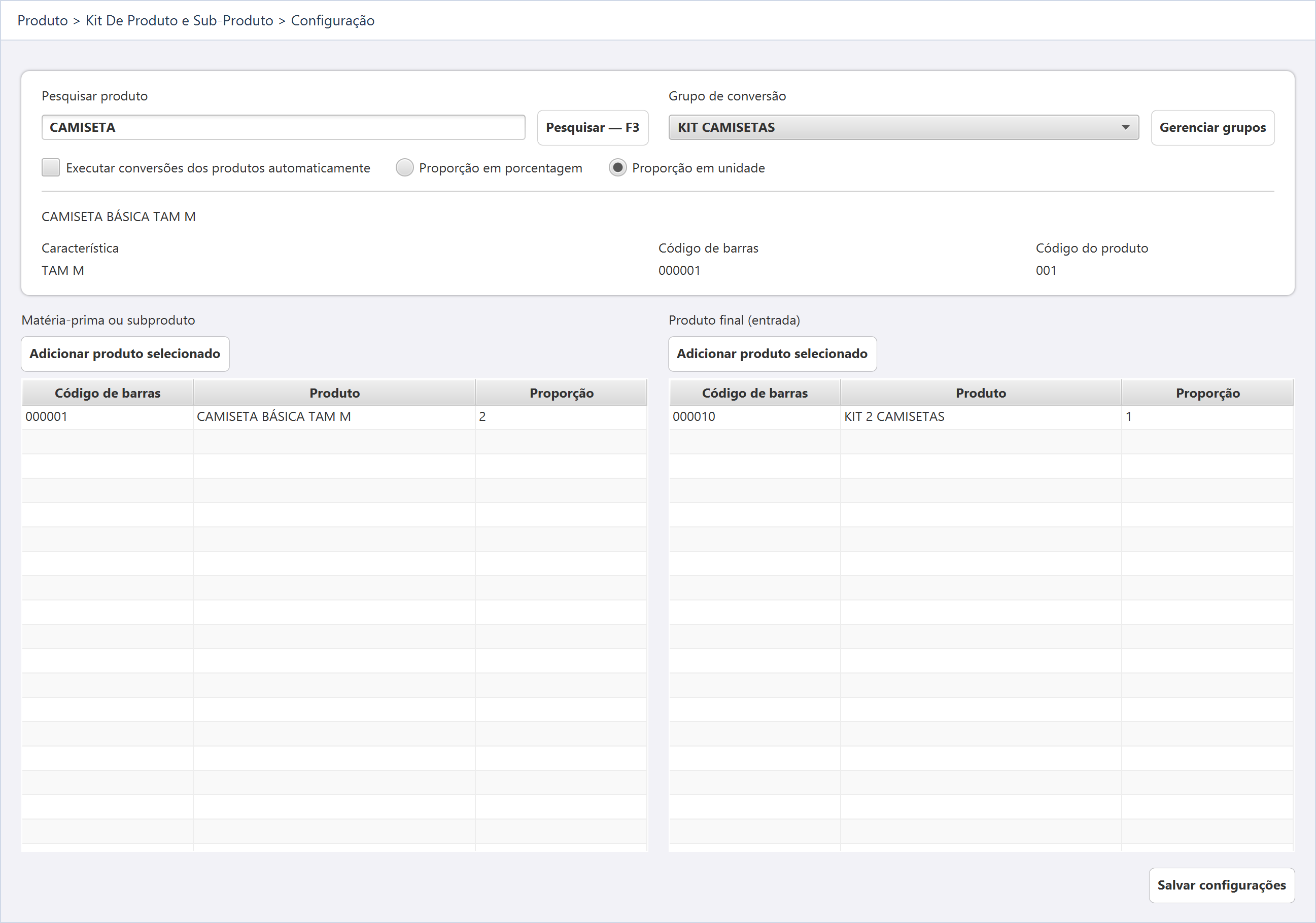1316x923 pixels.
Task: Select Proporção em unidade radio button
Action: [617, 168]
